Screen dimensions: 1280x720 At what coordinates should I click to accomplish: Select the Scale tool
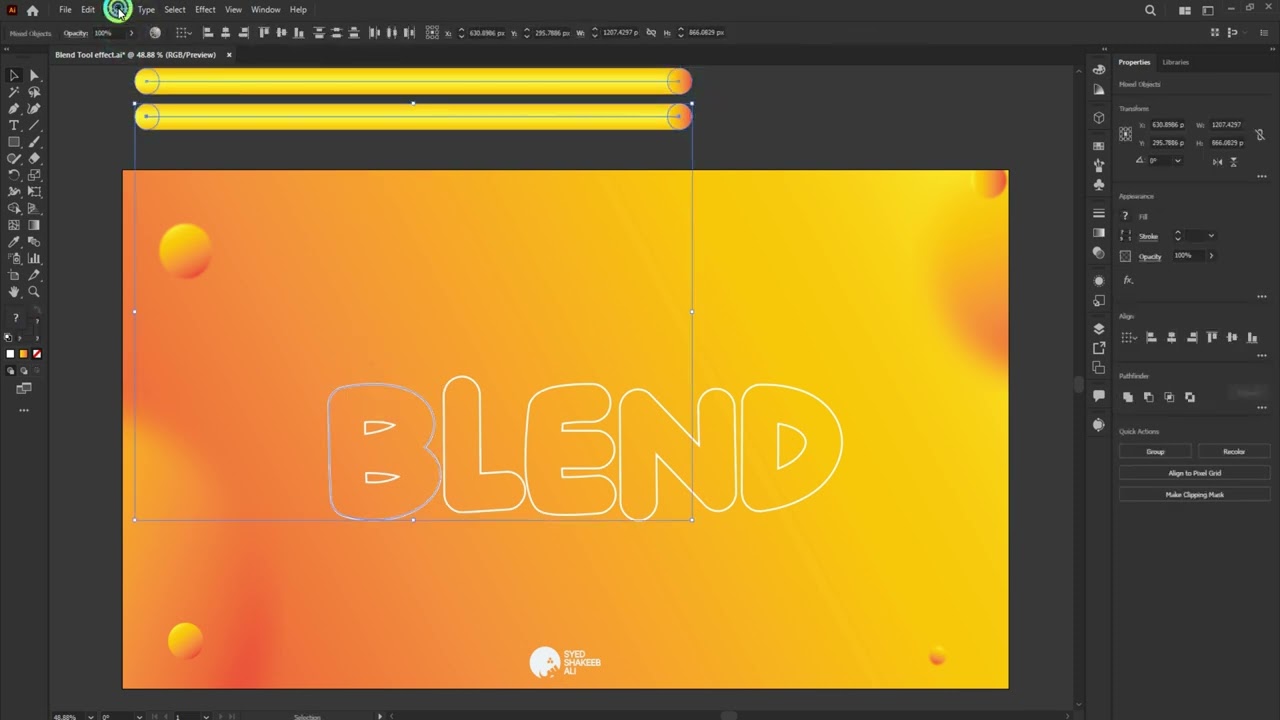[x=34, y=175]
